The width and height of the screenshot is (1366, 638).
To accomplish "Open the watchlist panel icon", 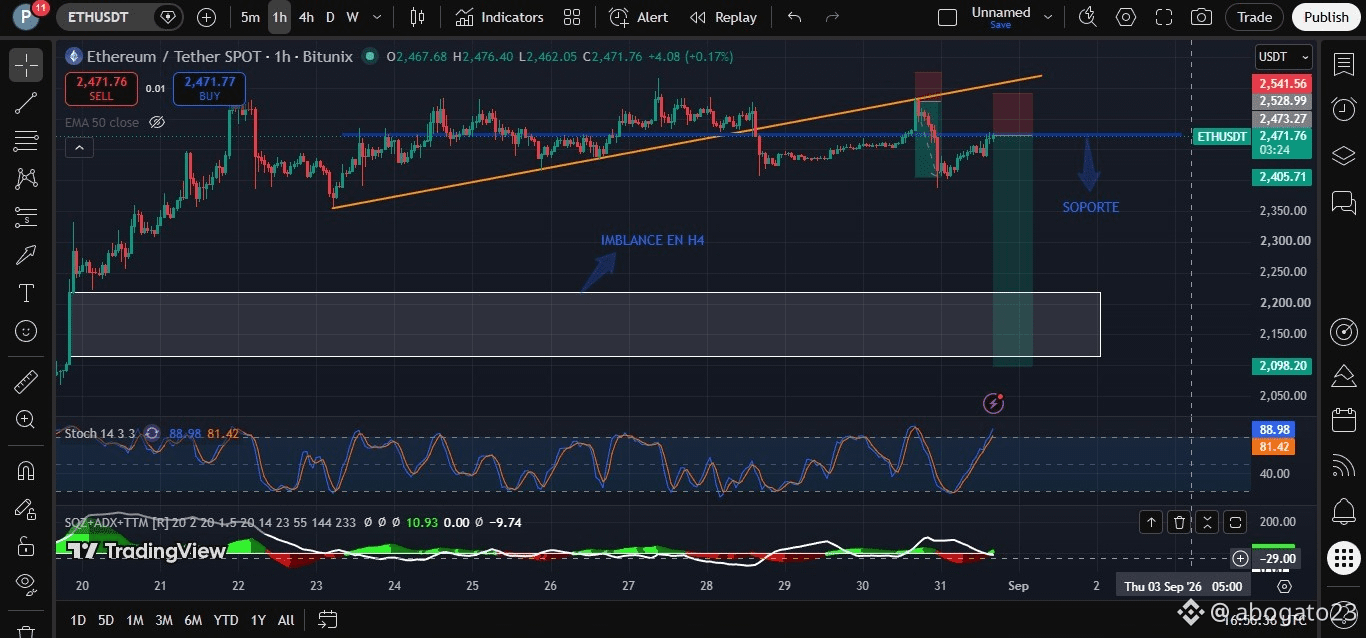I will coord(1343,65).
